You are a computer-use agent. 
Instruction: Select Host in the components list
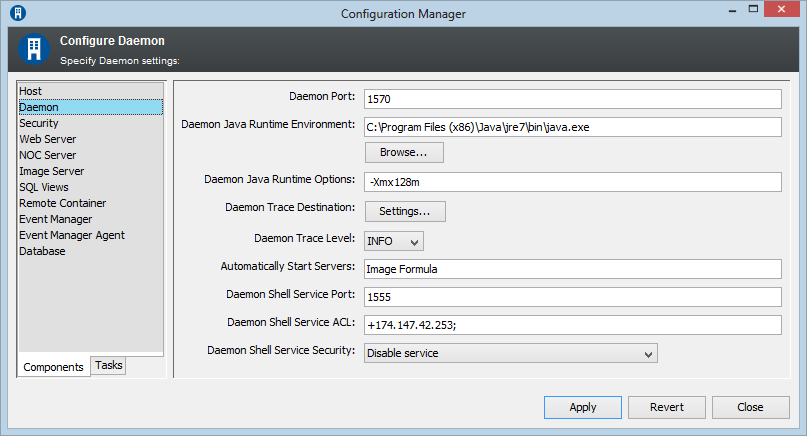[91, 91]
